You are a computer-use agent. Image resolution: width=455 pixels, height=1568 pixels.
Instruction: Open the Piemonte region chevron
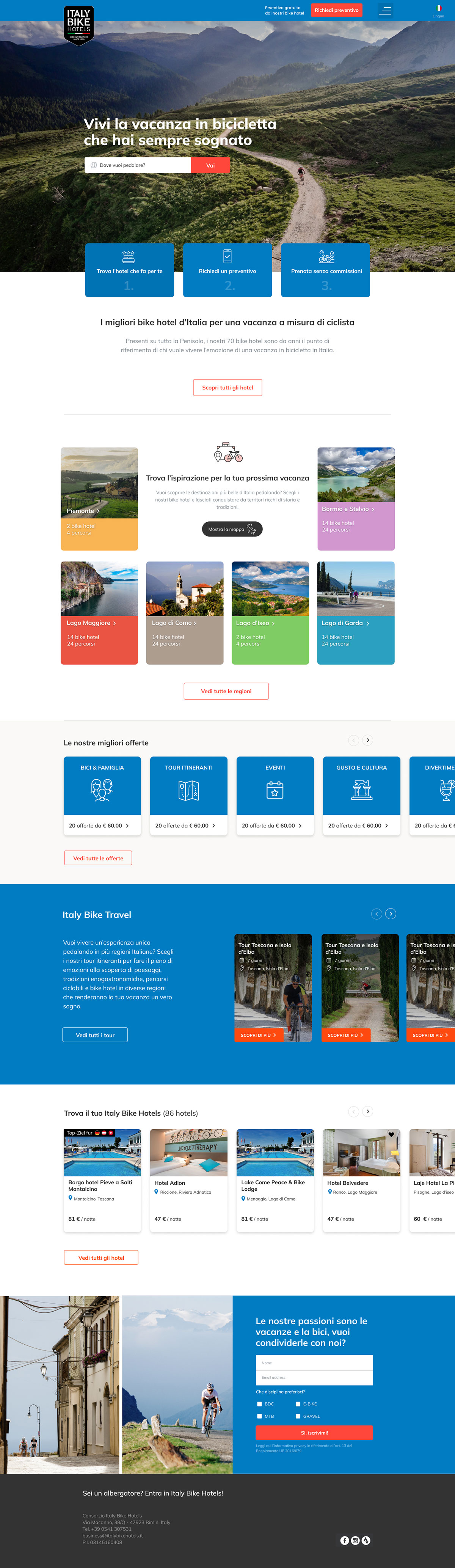pos(99,511)
